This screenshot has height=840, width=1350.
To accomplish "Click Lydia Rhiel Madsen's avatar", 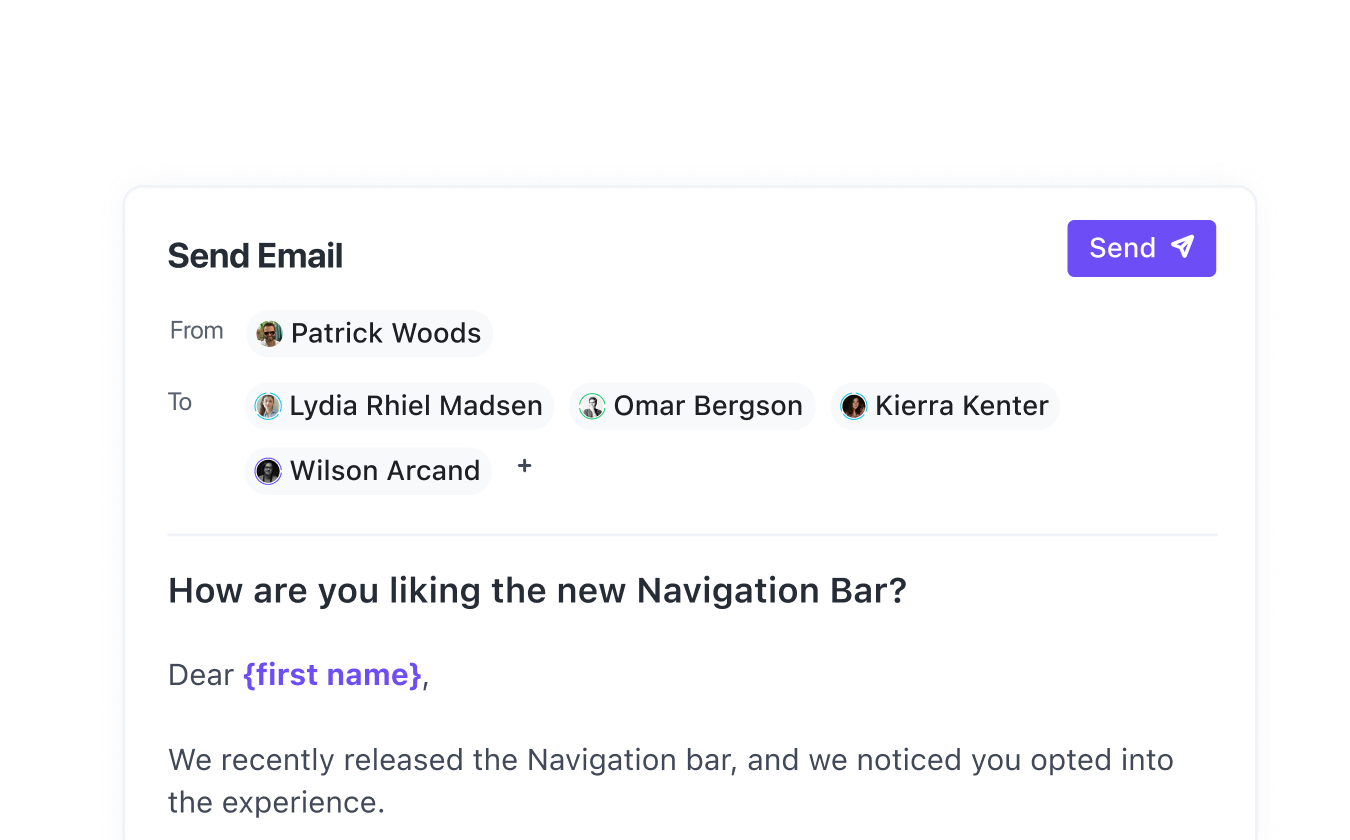I will [268, 406].
